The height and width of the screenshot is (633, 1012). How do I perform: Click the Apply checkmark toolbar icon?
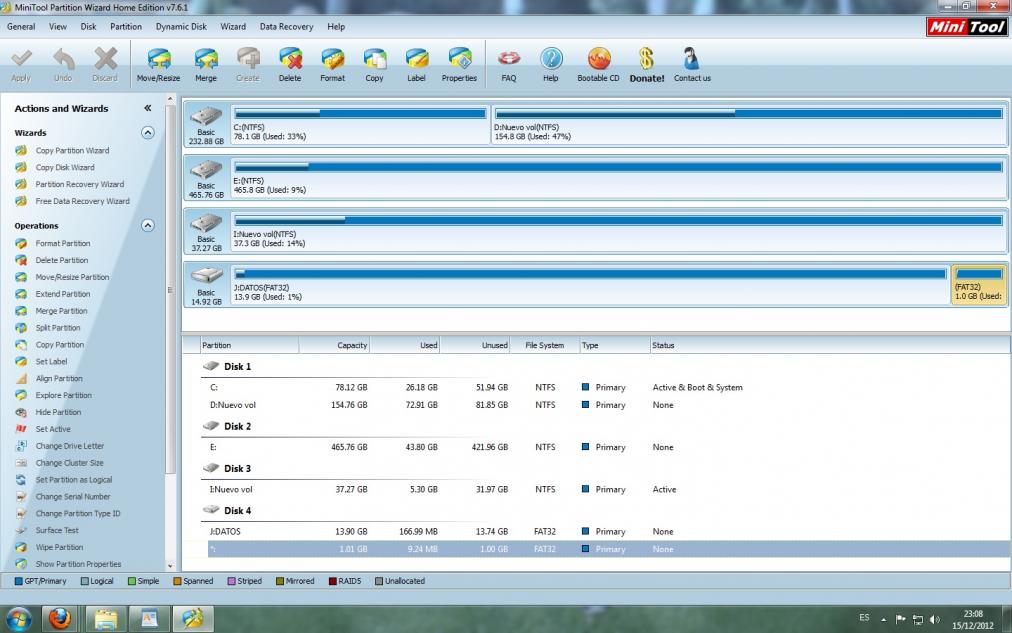[x=21, y=59]
